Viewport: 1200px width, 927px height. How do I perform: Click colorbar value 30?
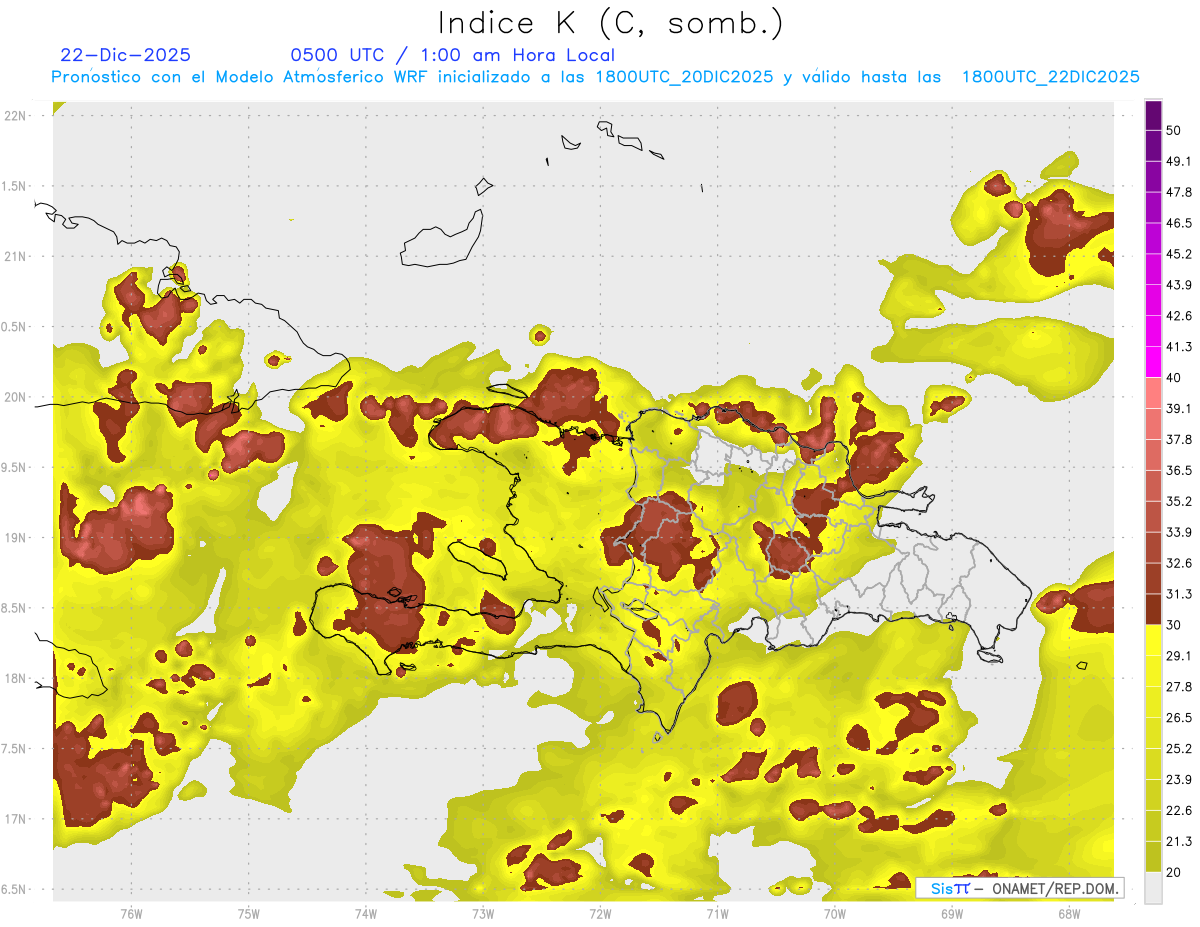coord(1174,625)
